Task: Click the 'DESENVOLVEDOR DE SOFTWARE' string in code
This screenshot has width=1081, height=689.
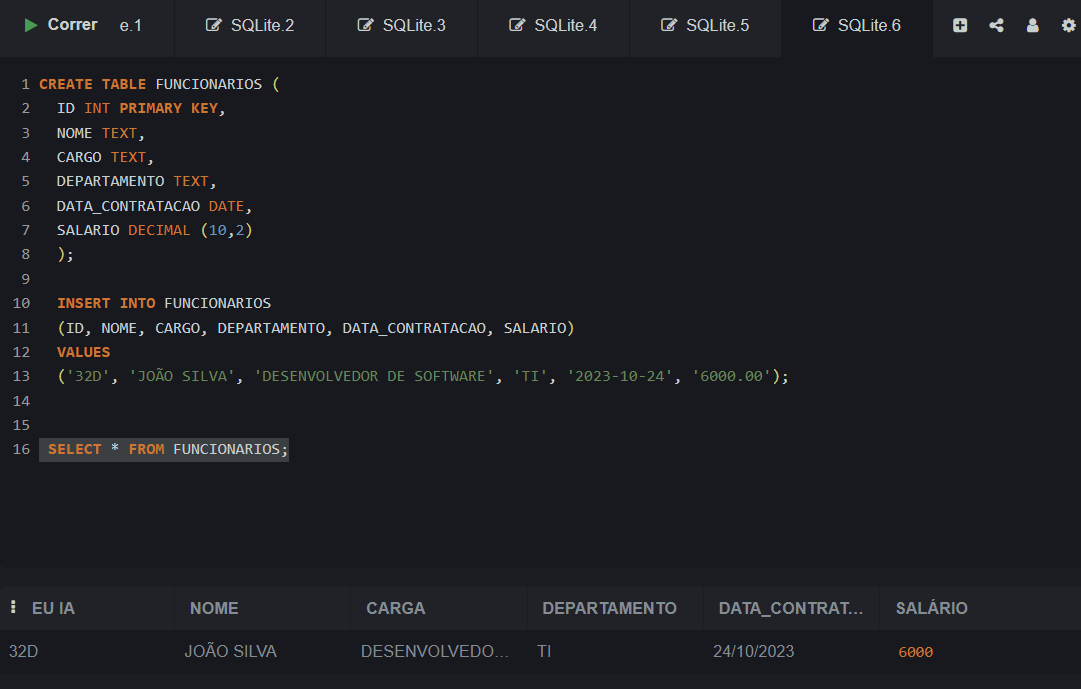Action: (x=374, y=377)
